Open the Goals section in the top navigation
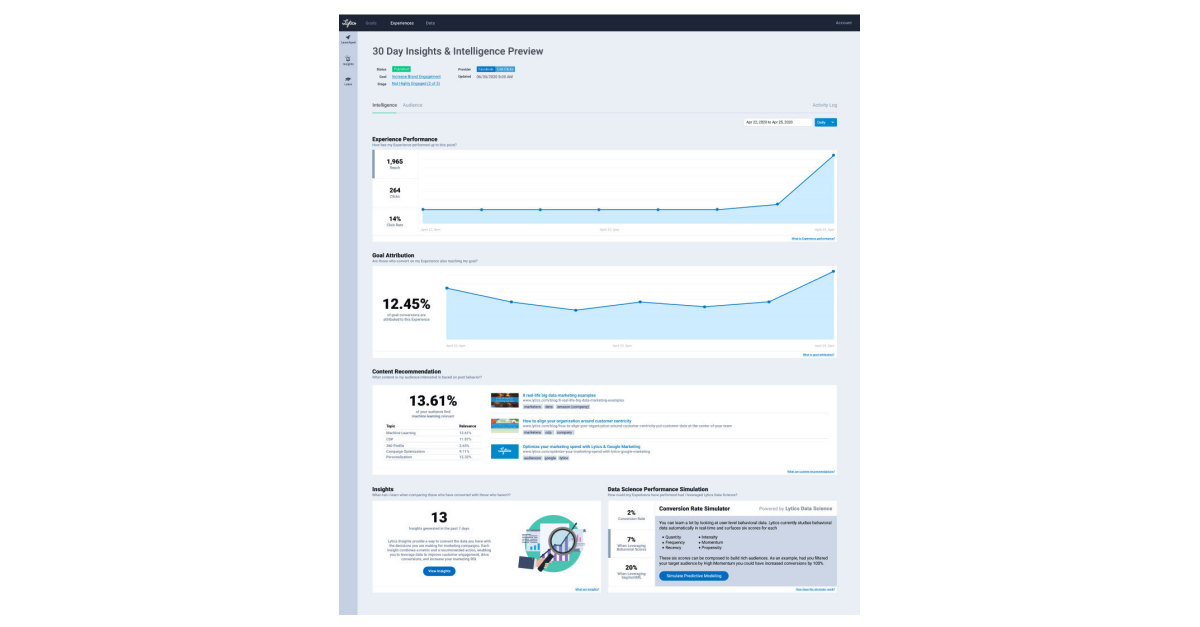Image resolution: width=1200 pixels, height=627 pixels. tap(371, 23)
